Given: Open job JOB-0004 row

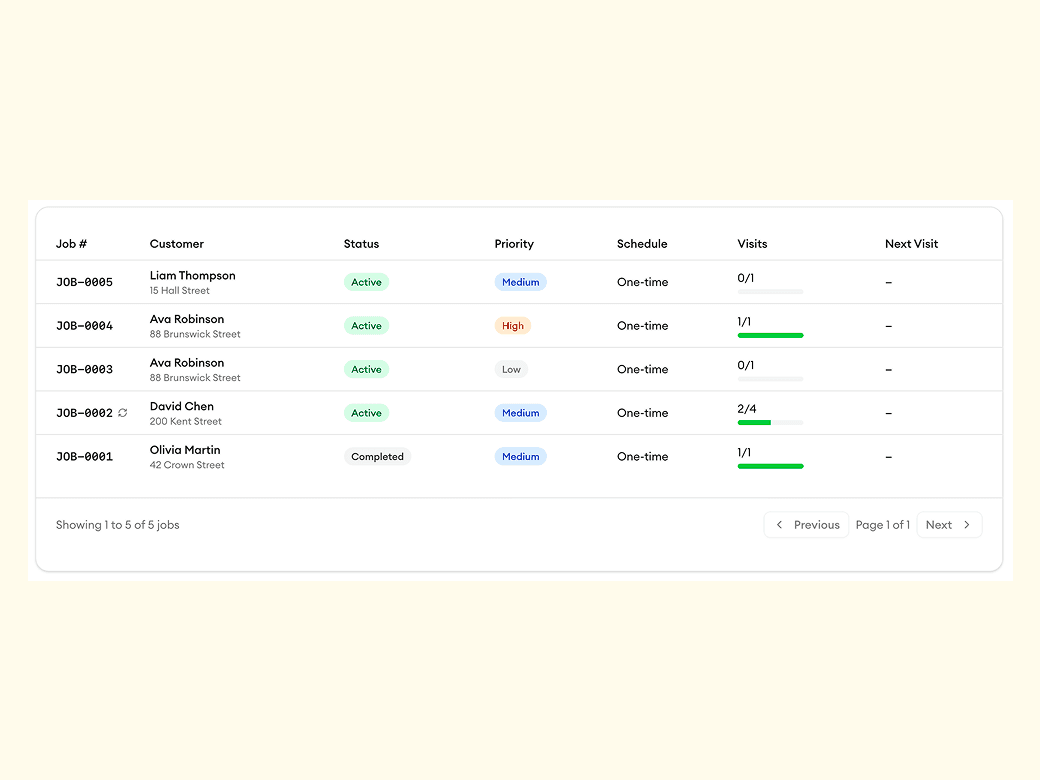Looking at the screenshot, I should click(x=84, y=326).
